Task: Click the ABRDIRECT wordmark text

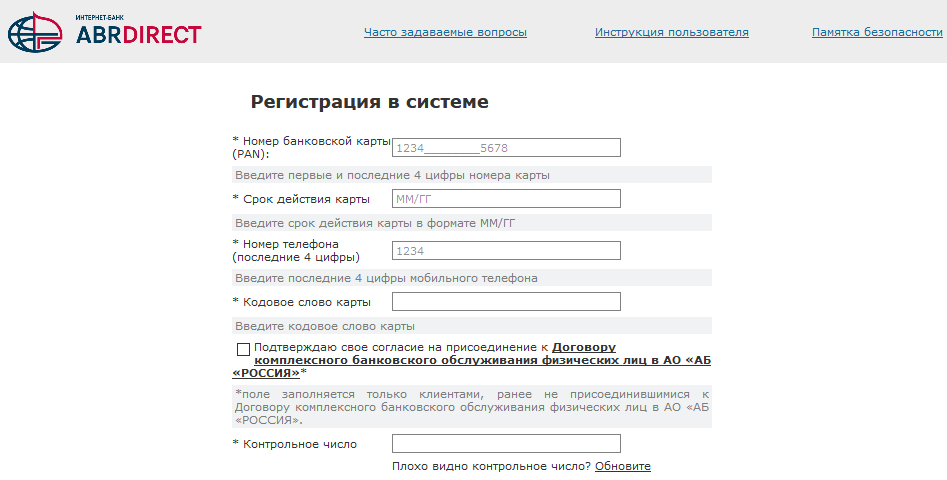Action: (x=139, y=35)
